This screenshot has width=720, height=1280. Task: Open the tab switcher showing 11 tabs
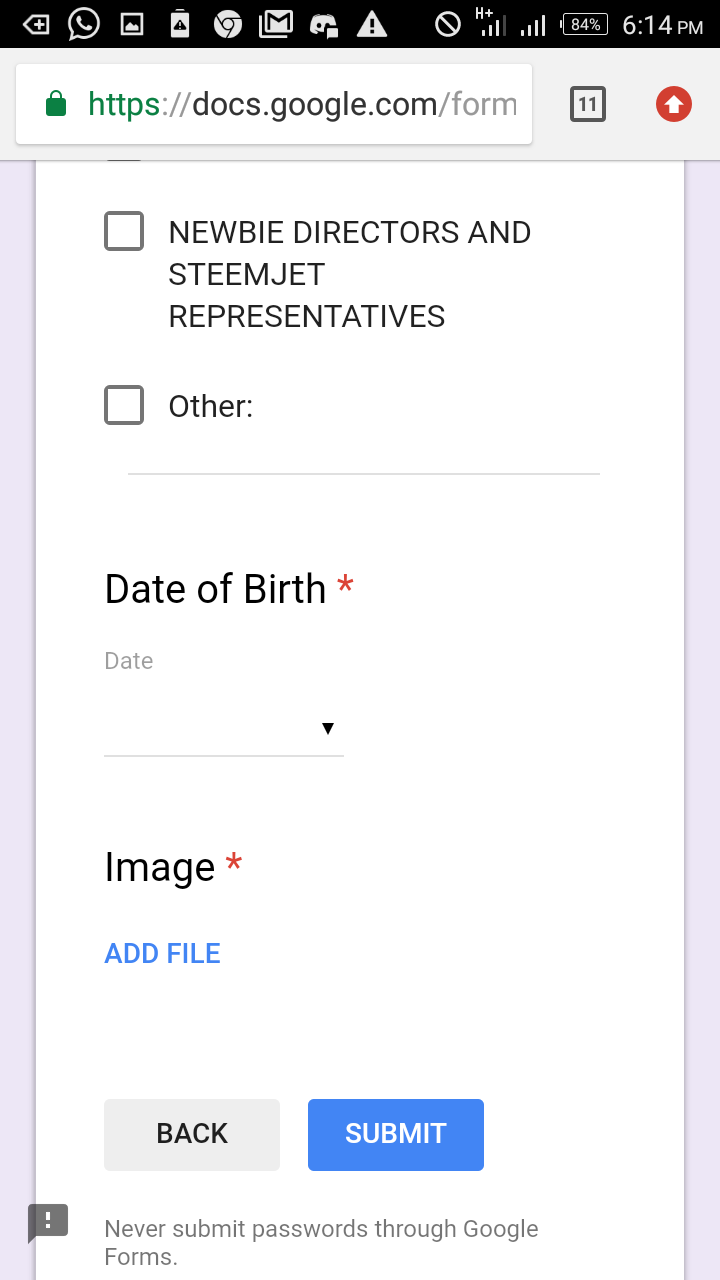[588, 104]
